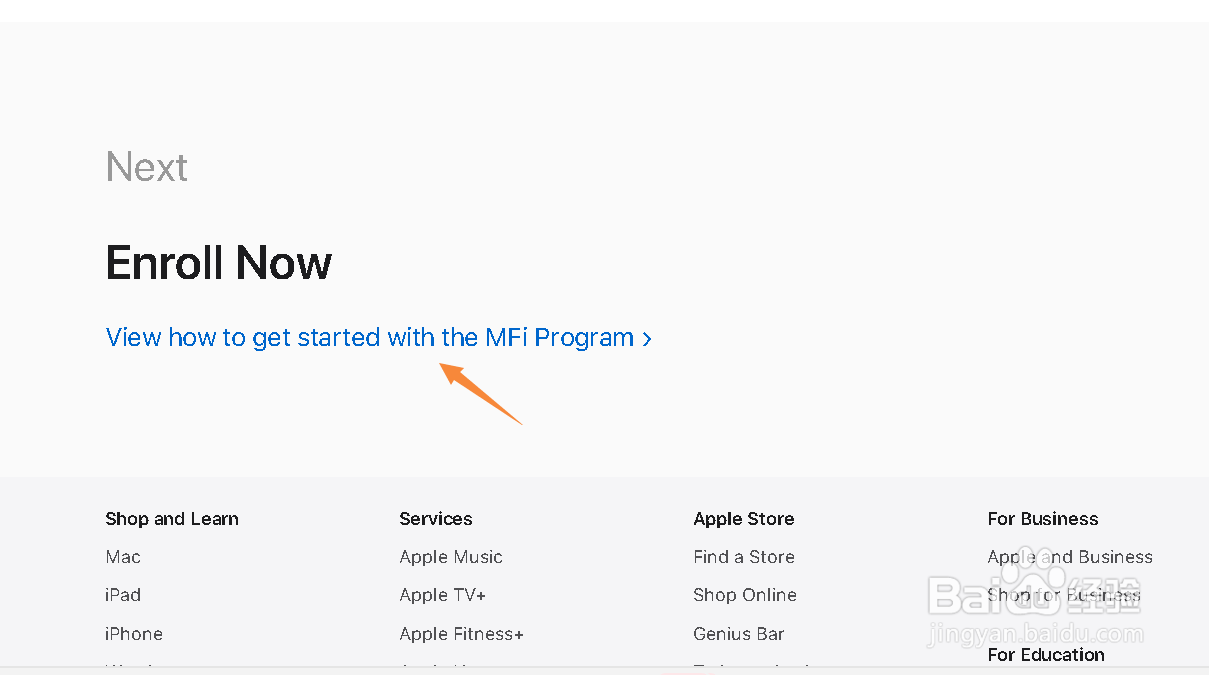Select Mac under Shop and Learn

pyautogui.click(x=122, y=557)
